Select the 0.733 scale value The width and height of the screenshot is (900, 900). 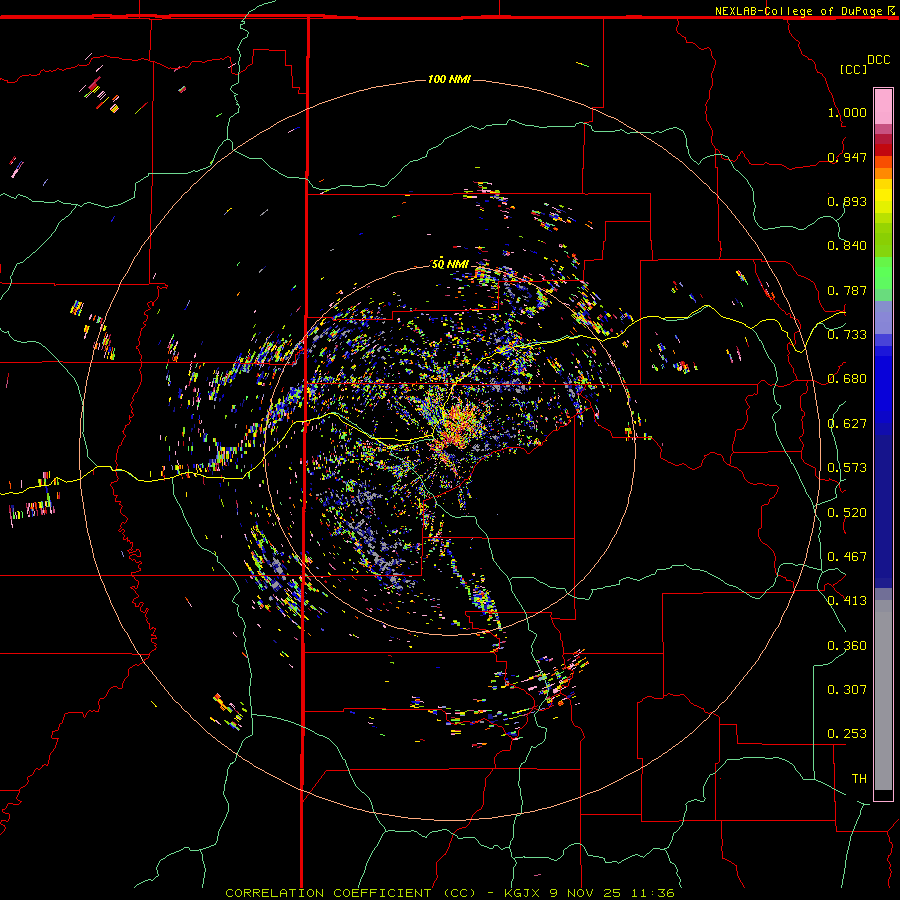click(x=847, y=335)
